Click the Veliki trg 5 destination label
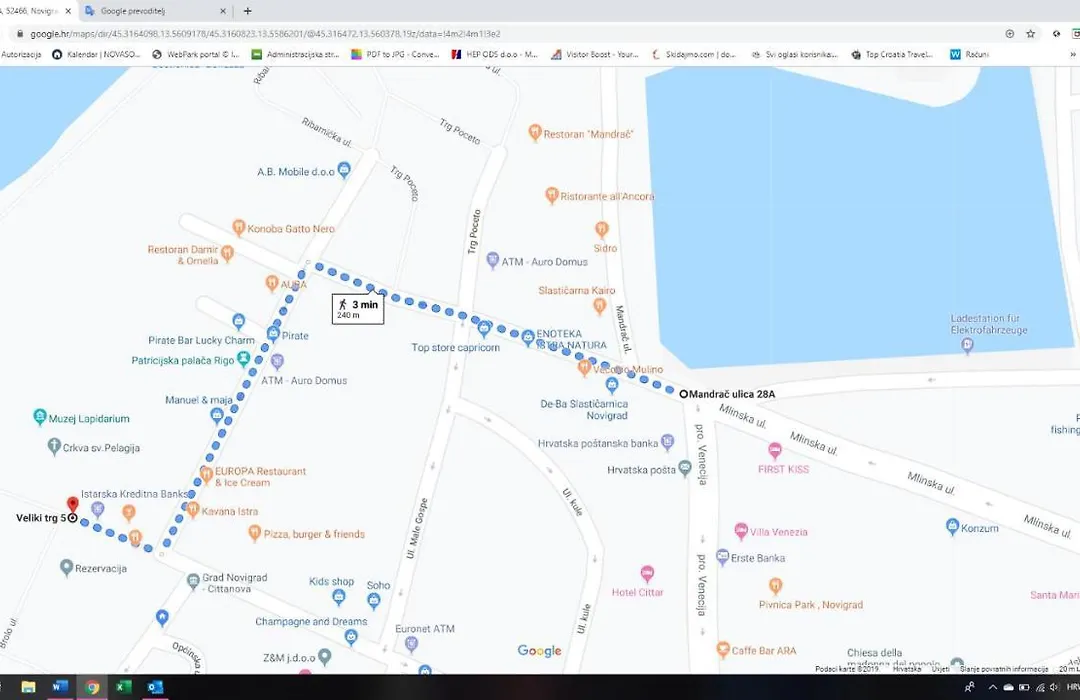The height and width of the screenshot is (700, 1080). pos(41,517)
